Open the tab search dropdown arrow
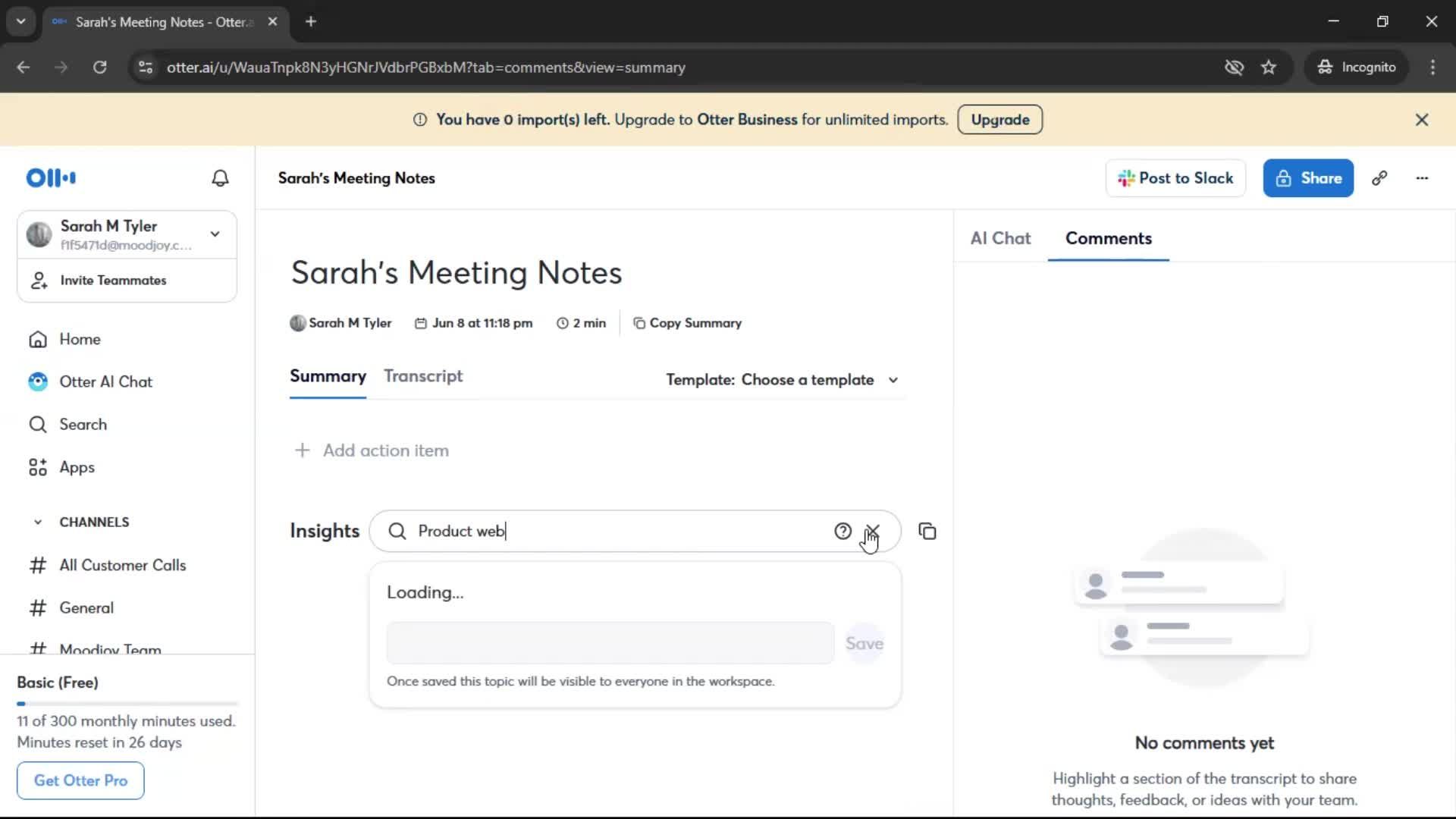 21,22
